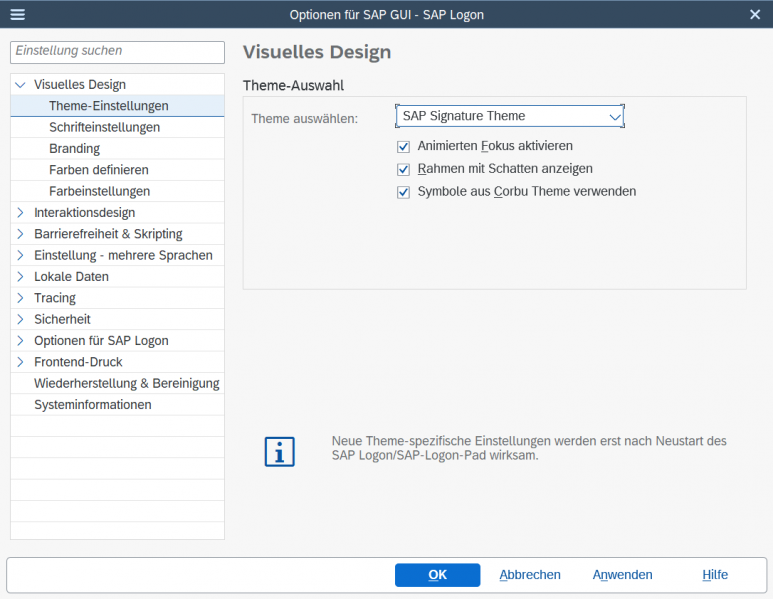Click the Animierten Fokus aktivieren label text
Screen dimensions: 773x599
pos(495,146)
